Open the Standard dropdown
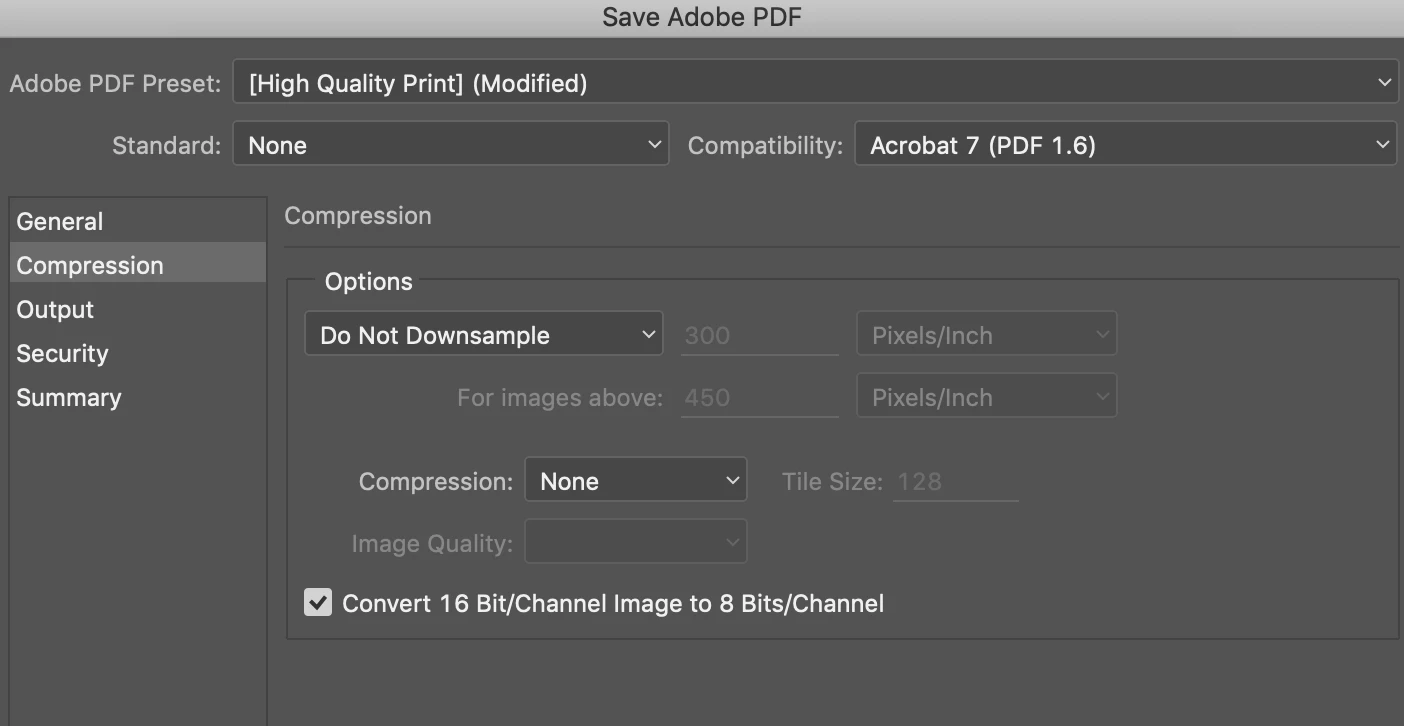Viewport: 1404px width, 726px height. pos(450,145)
